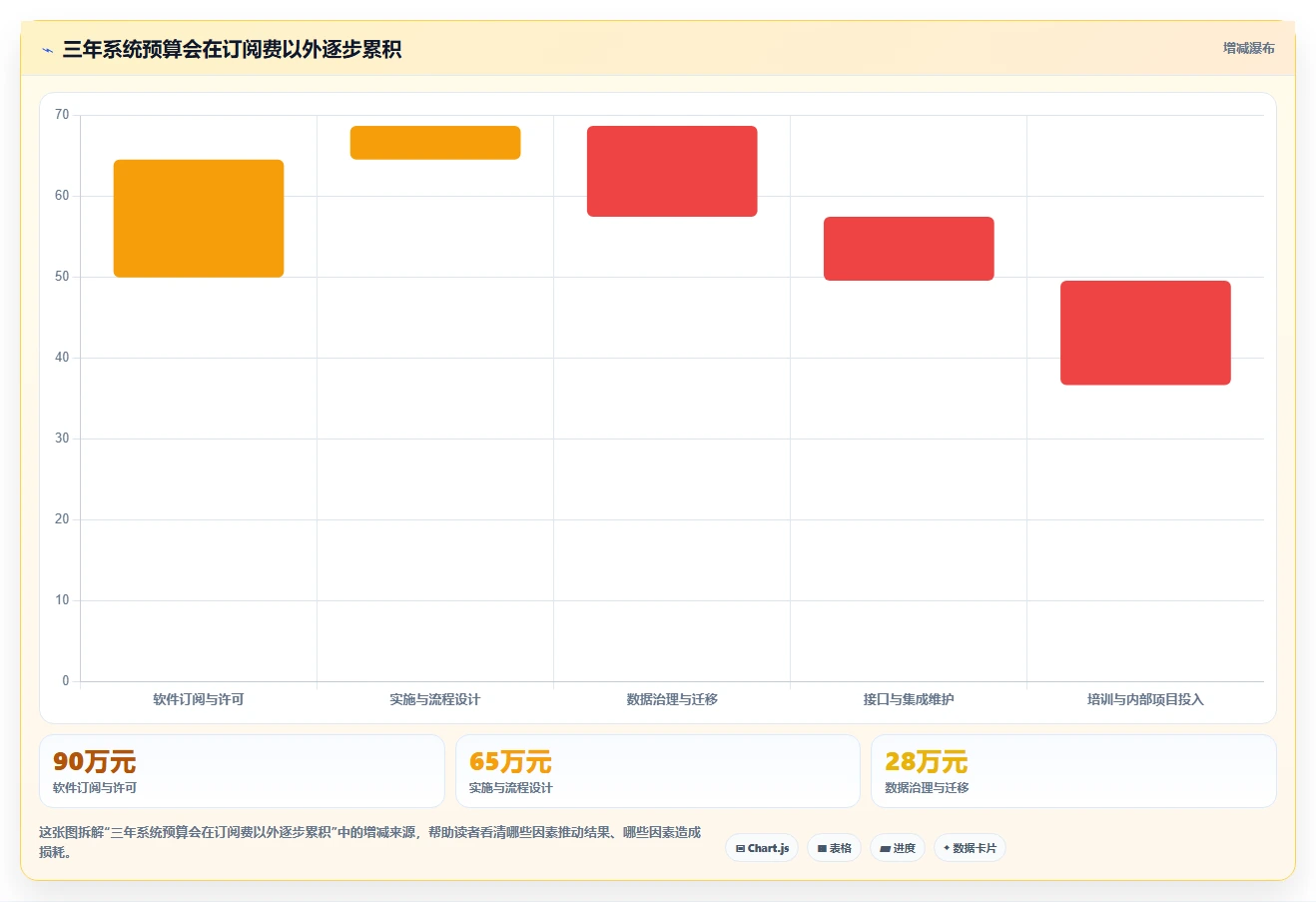Image resolution: width=1316 pixels, height=902 pixels.
Task: Select the red 培训与内部项目投入 bar
Action: [1145, 333]
